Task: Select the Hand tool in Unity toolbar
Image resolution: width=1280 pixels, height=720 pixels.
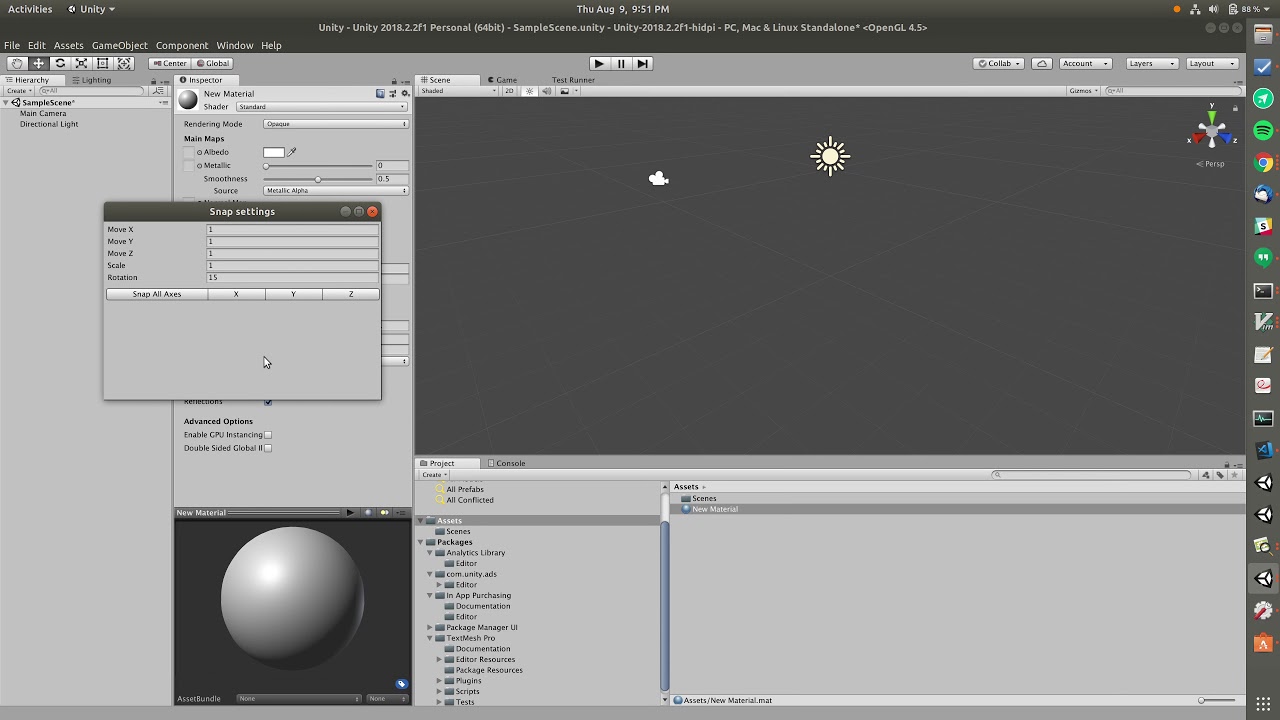Action: (17, 63)
